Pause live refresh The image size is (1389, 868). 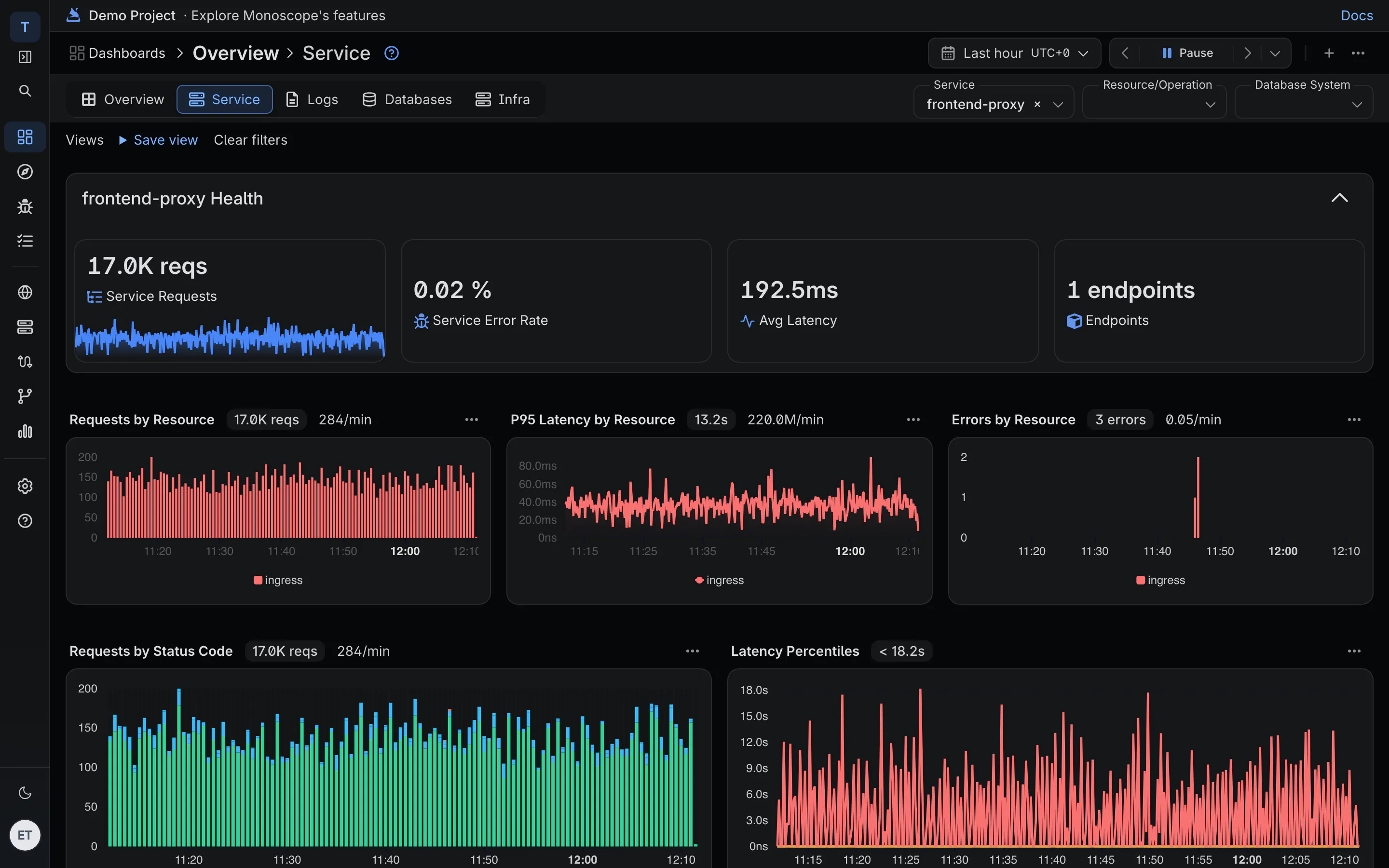[x=1187, y=53]
